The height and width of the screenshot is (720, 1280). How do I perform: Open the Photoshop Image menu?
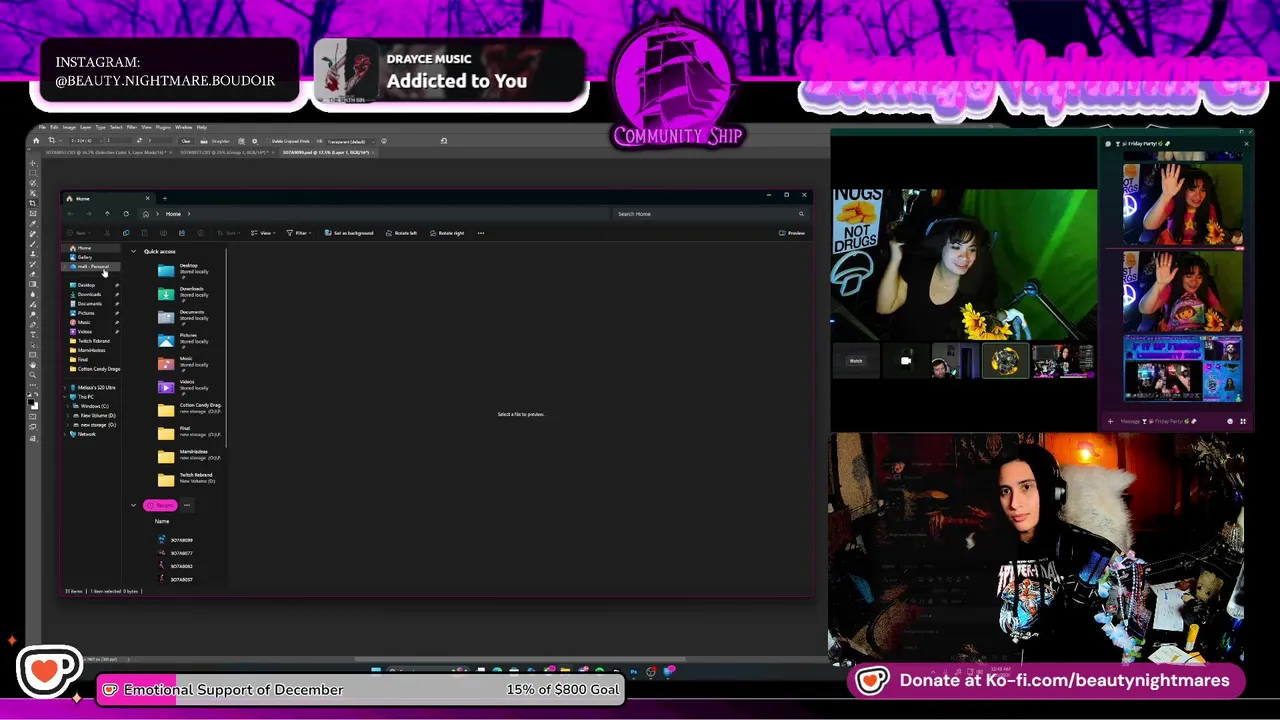click(69, 127)
